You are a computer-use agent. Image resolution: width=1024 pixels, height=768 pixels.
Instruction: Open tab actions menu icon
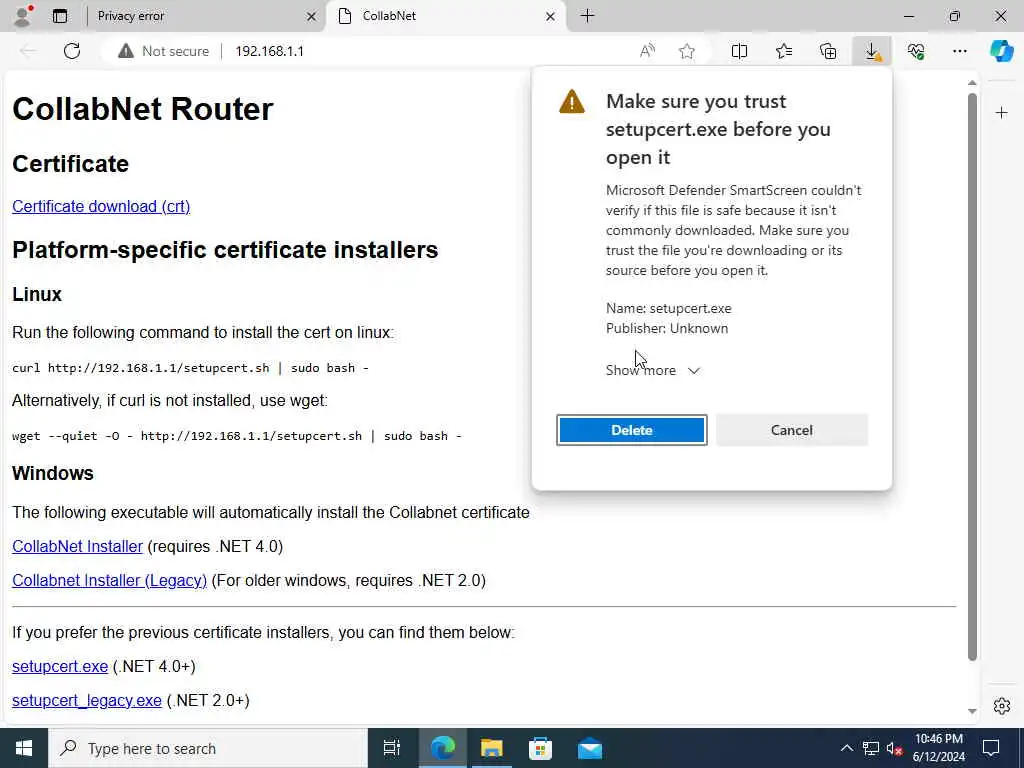click(x=60, y=16)
